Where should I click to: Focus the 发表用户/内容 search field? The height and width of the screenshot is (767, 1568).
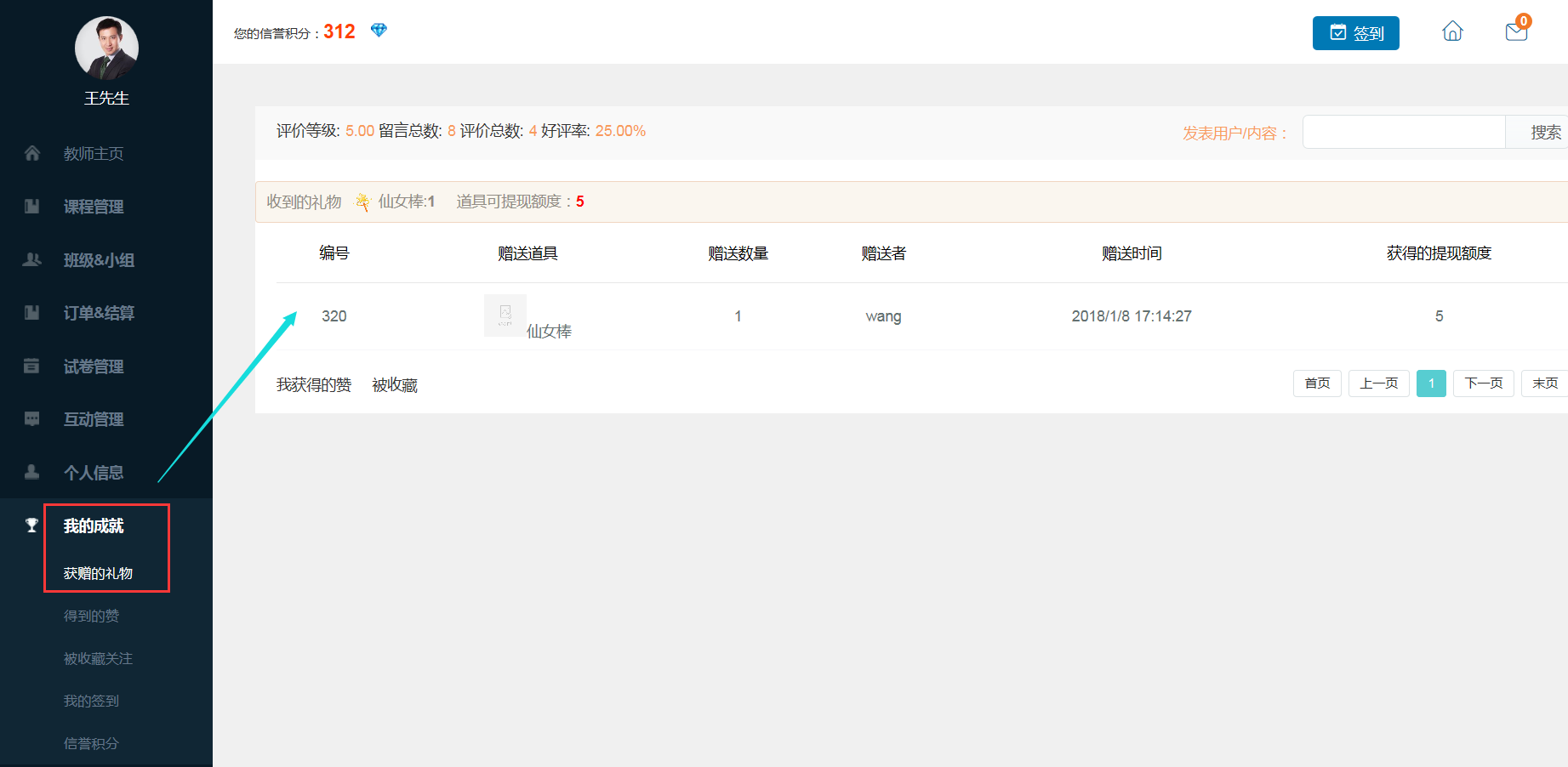coord(1404,132)
